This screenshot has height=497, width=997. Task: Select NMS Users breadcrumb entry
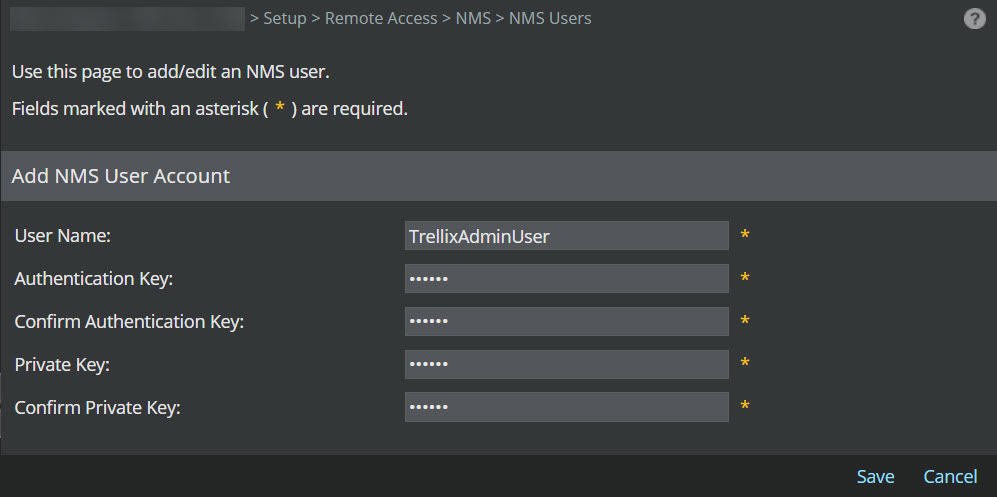(550, 18)
